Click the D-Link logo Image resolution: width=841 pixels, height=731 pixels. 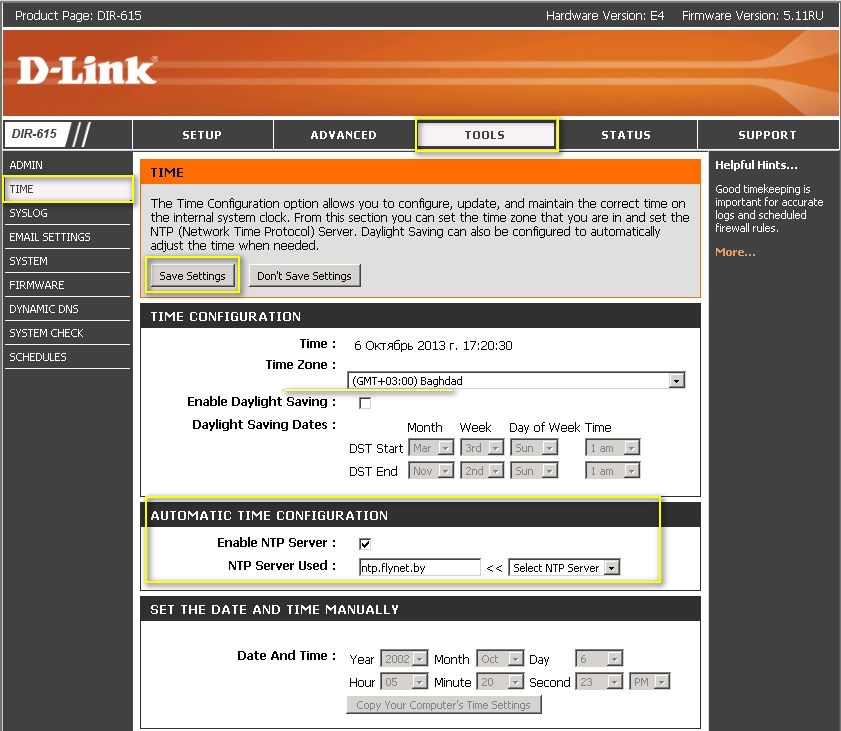87,71
